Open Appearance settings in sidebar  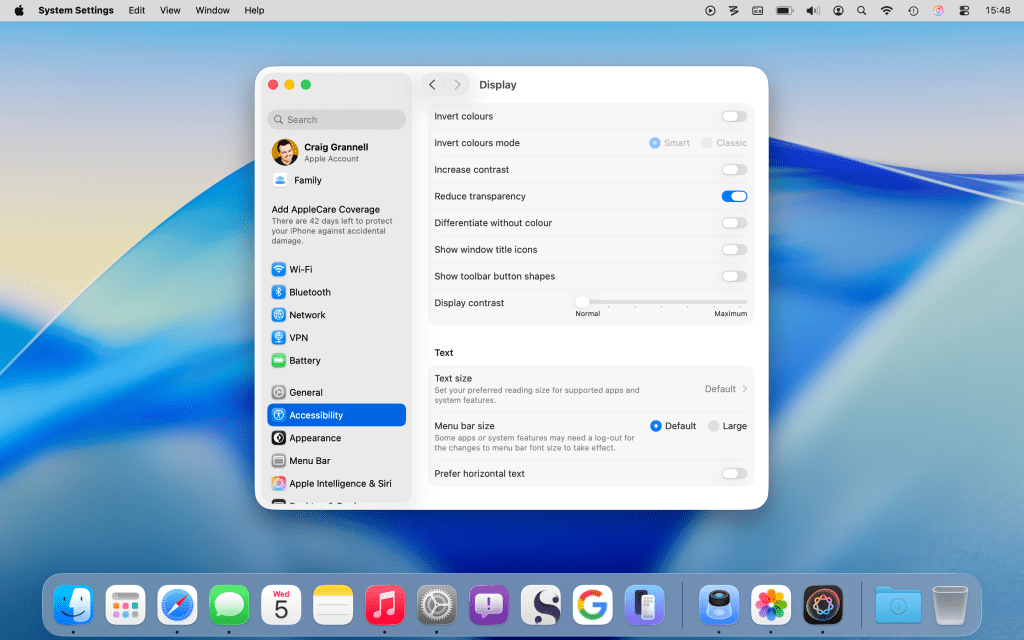pos(336,438)
